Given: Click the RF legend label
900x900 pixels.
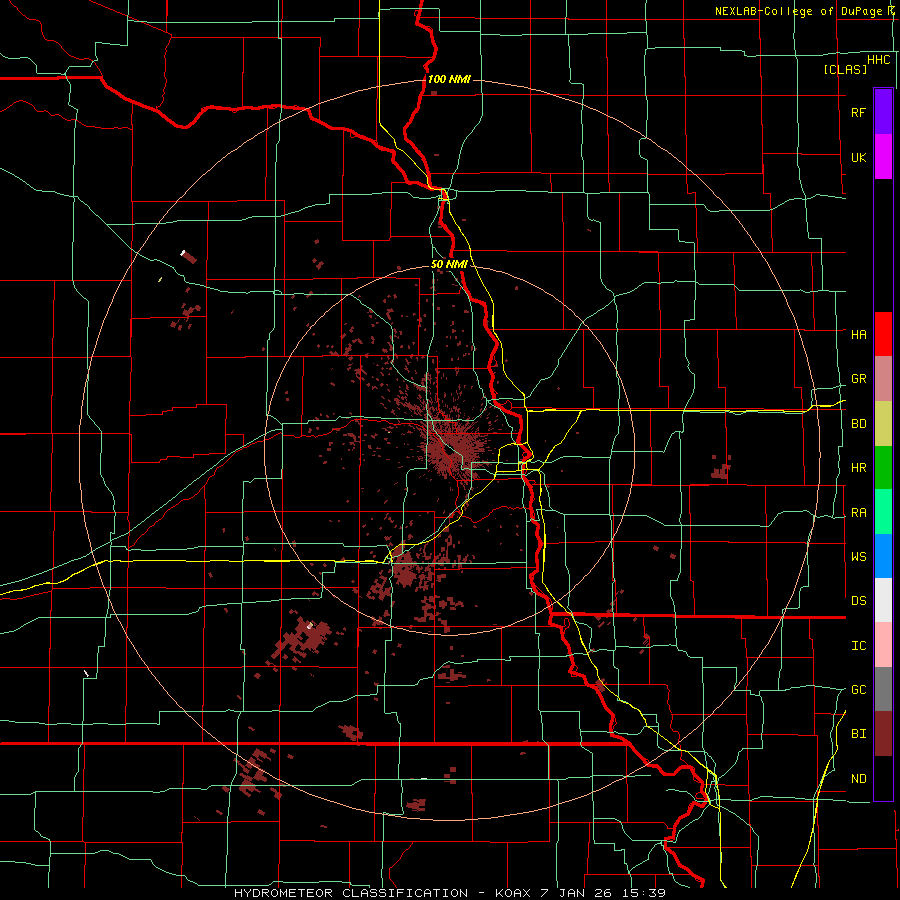Looking at the screenshot, I should pos(858,112).
